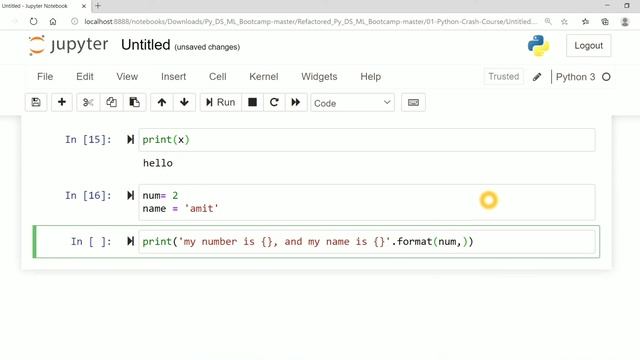
Task: Go to browser home page icon
Action: pyautogui.click(x=53, y=21)
